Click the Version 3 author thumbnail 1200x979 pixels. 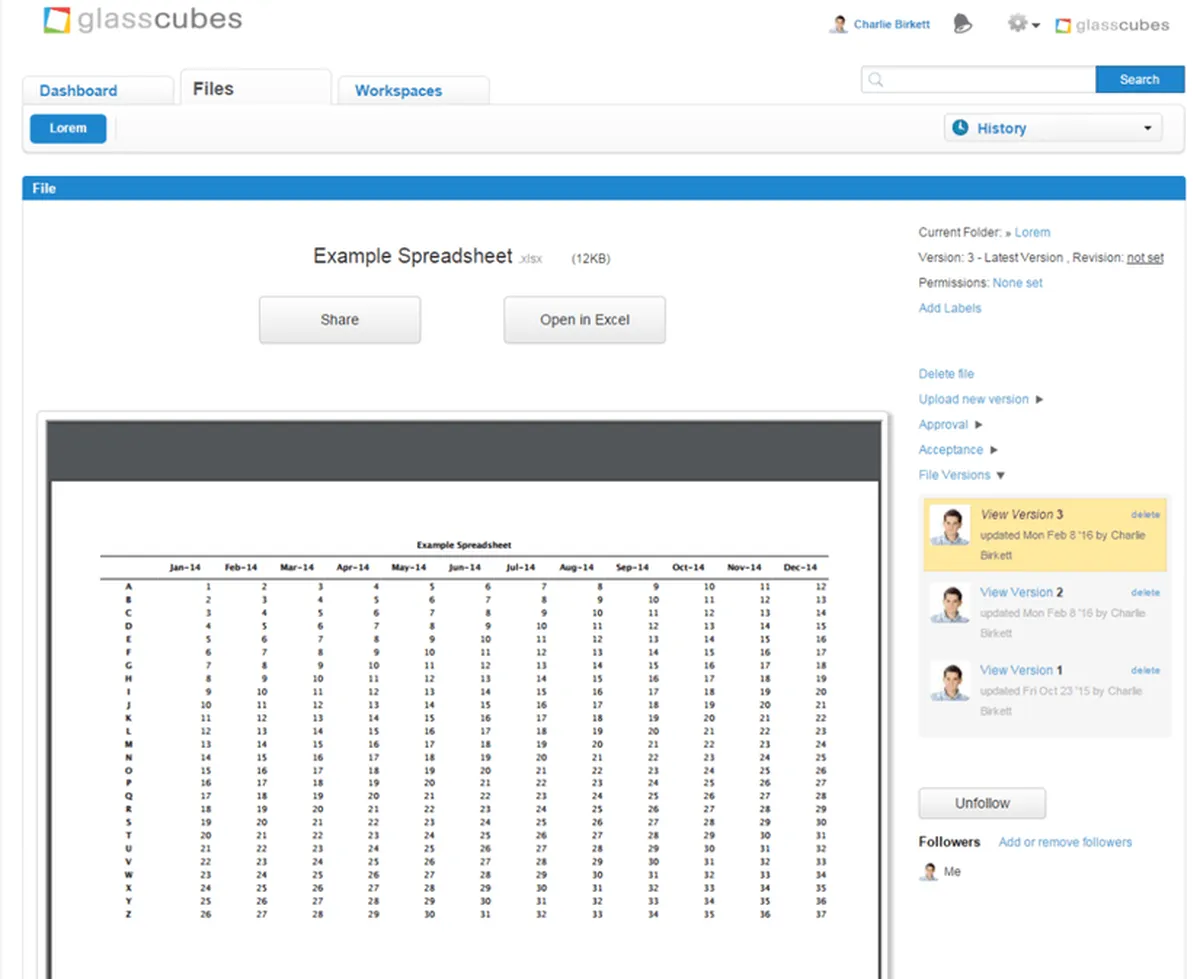click(949, 525)
